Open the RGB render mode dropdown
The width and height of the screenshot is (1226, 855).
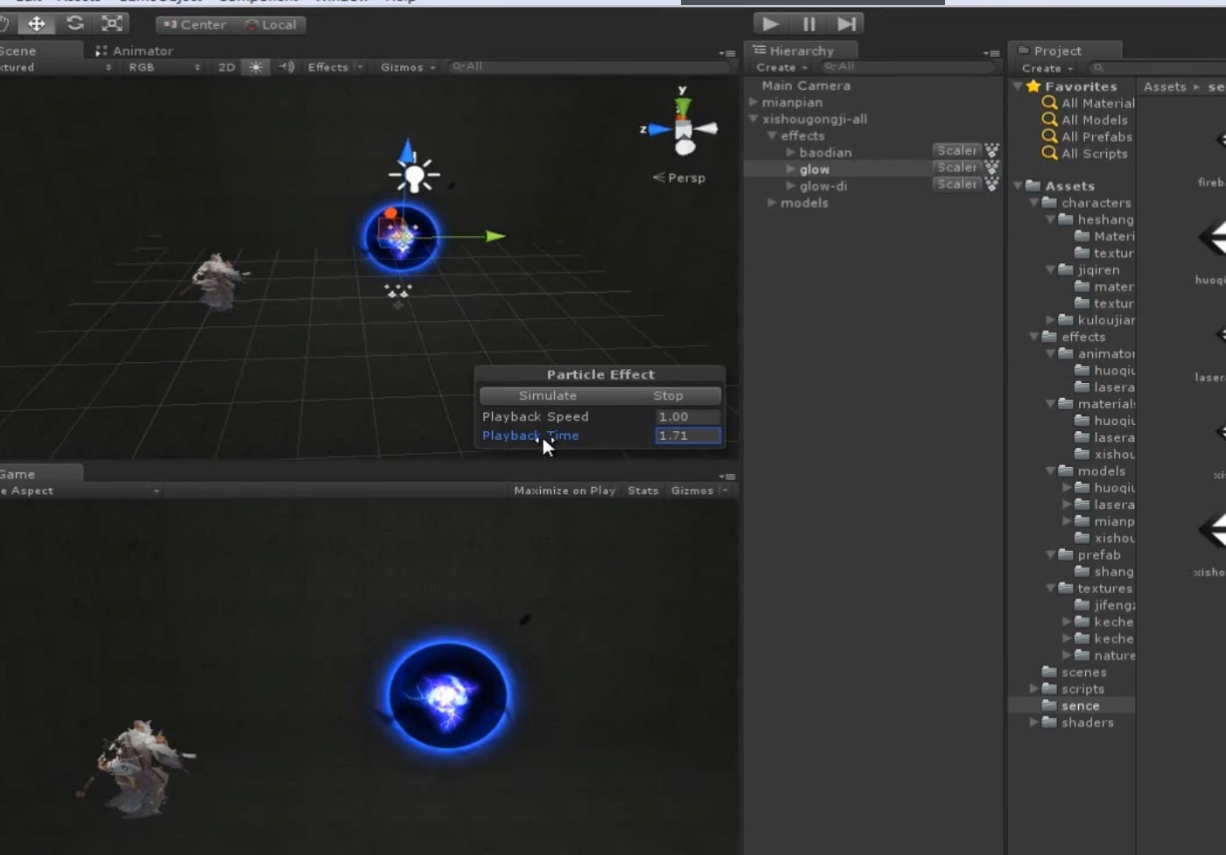click(x=164, y=67)
